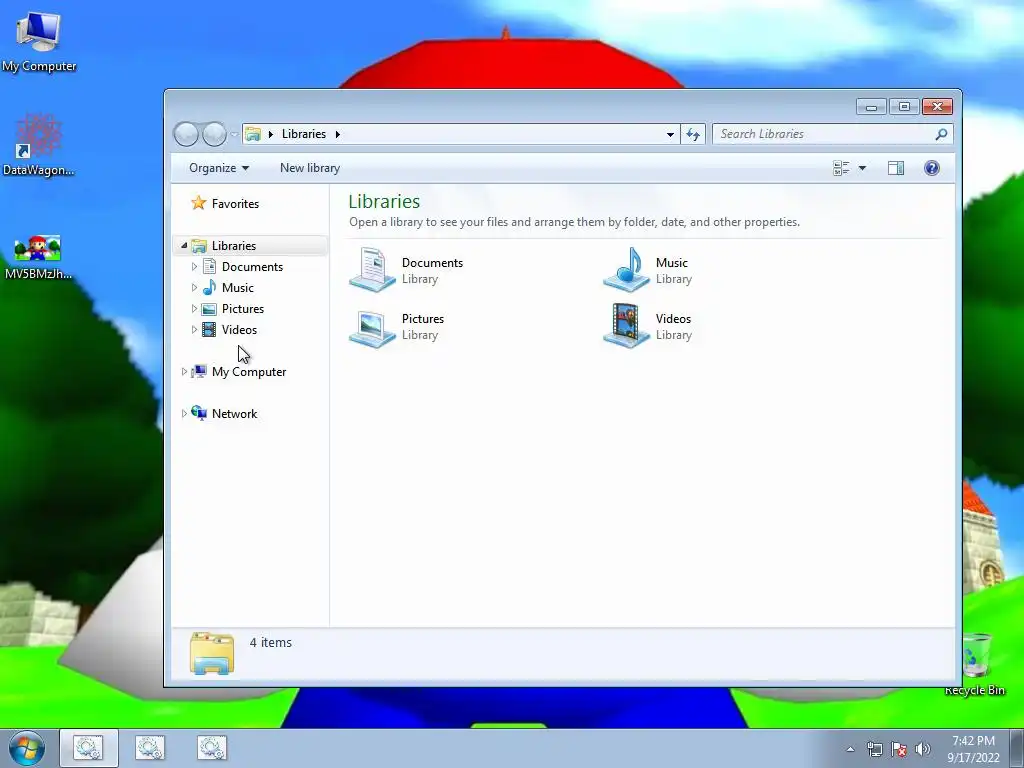
Task: Open the Recycle Bin
Action: (x=974, y=664)
